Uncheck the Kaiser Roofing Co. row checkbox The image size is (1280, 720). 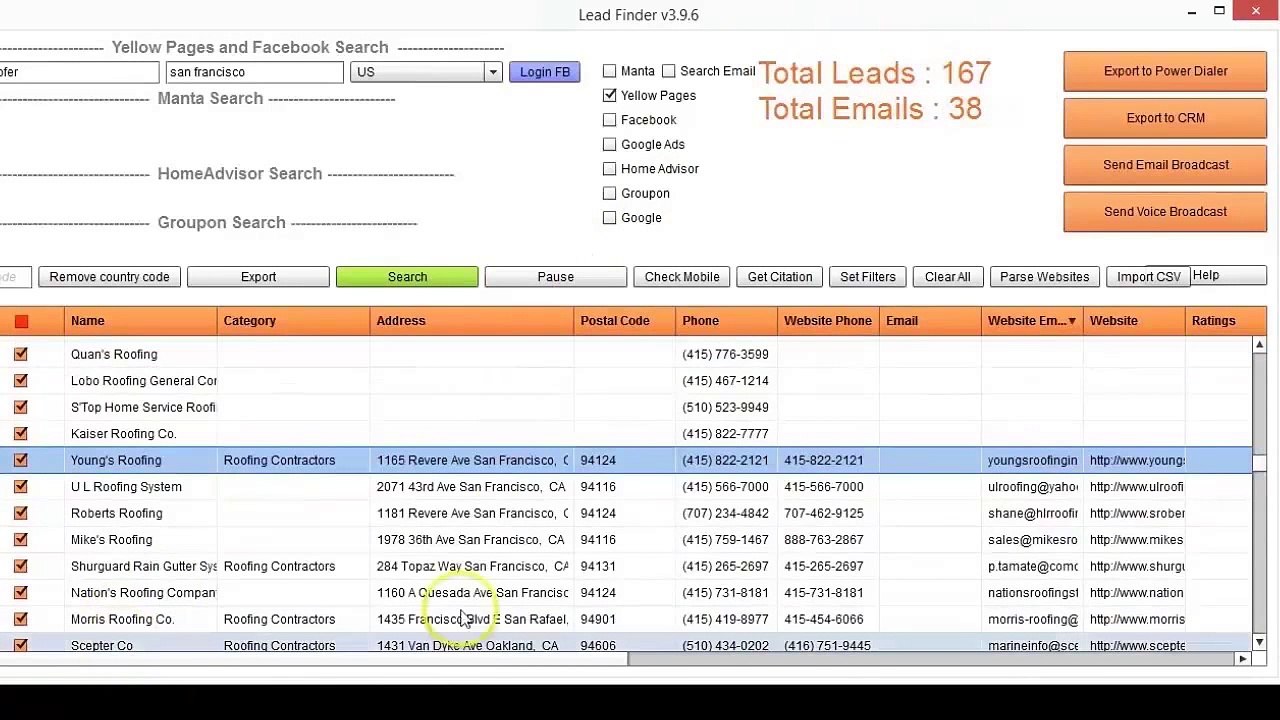[21, 434]
